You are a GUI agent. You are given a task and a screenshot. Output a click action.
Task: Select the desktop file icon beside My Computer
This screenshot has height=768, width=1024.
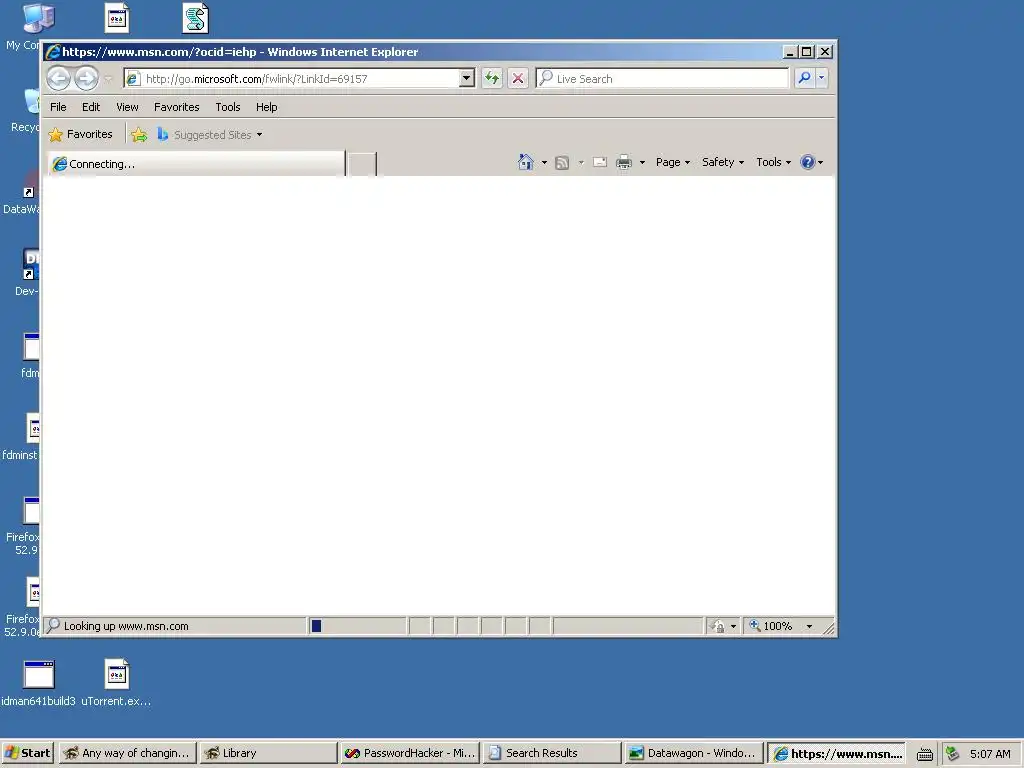pyautogui.click(x=117, y=18)
